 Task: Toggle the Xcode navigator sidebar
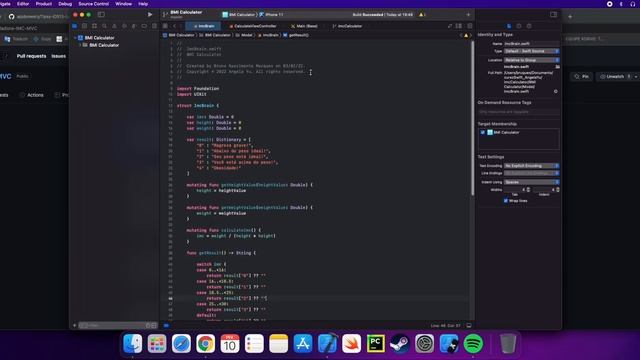point(101,14)
